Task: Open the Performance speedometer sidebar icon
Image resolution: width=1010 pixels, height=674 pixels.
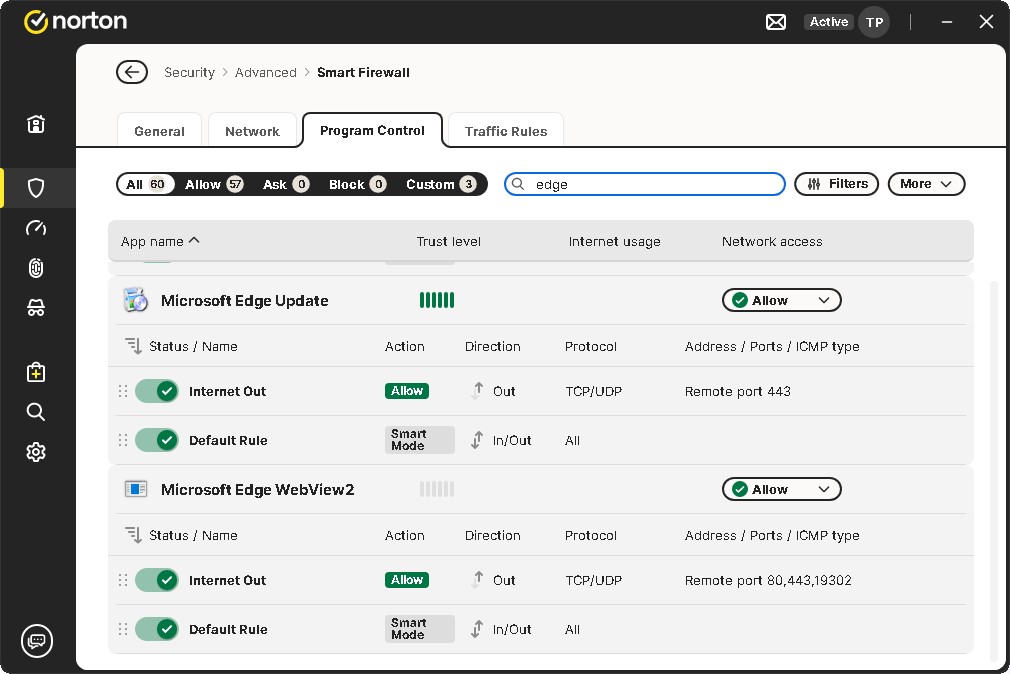Action: click(x=36, y=228)
